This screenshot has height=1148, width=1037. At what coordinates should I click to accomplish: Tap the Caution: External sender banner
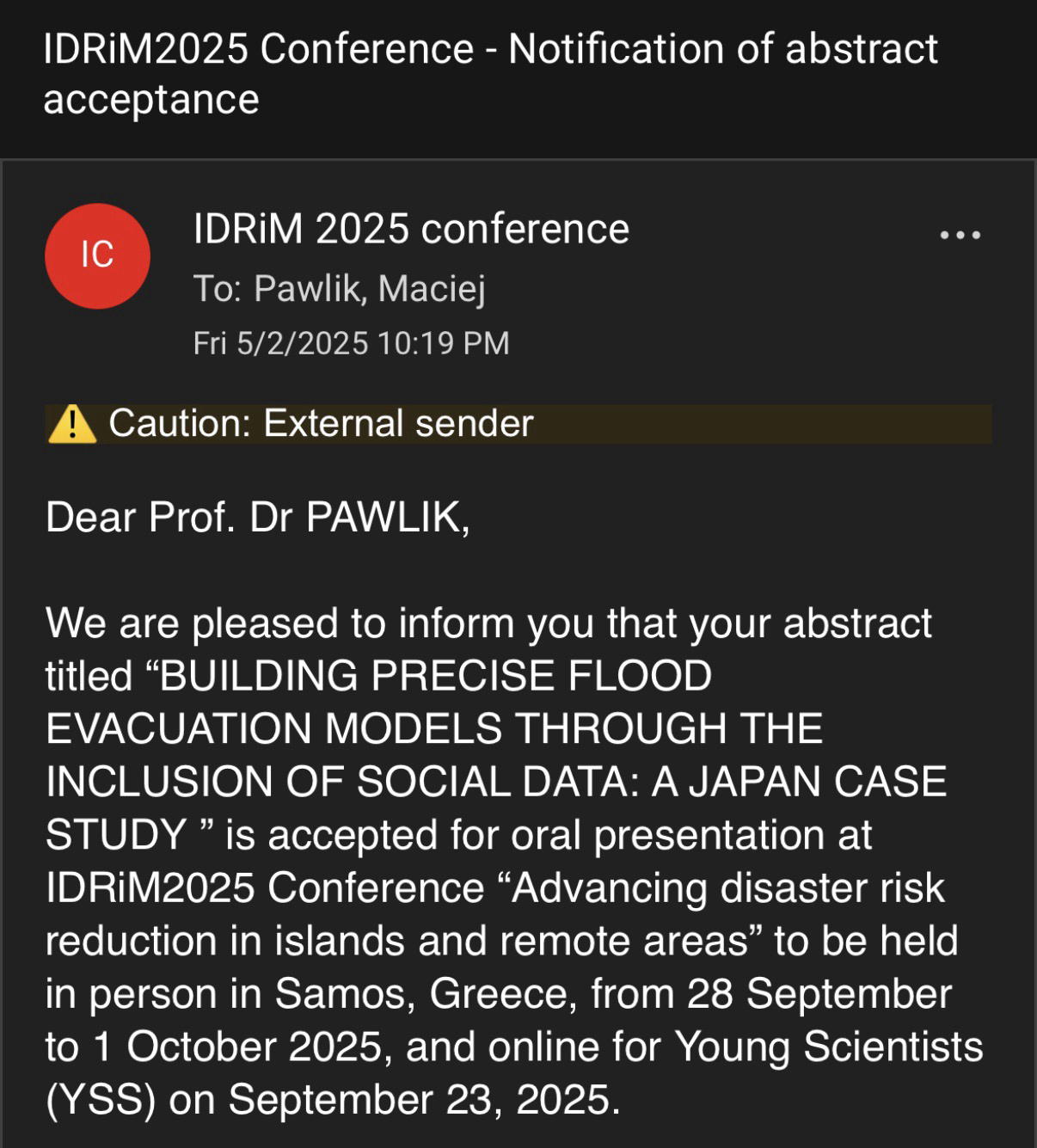[518, 424]
